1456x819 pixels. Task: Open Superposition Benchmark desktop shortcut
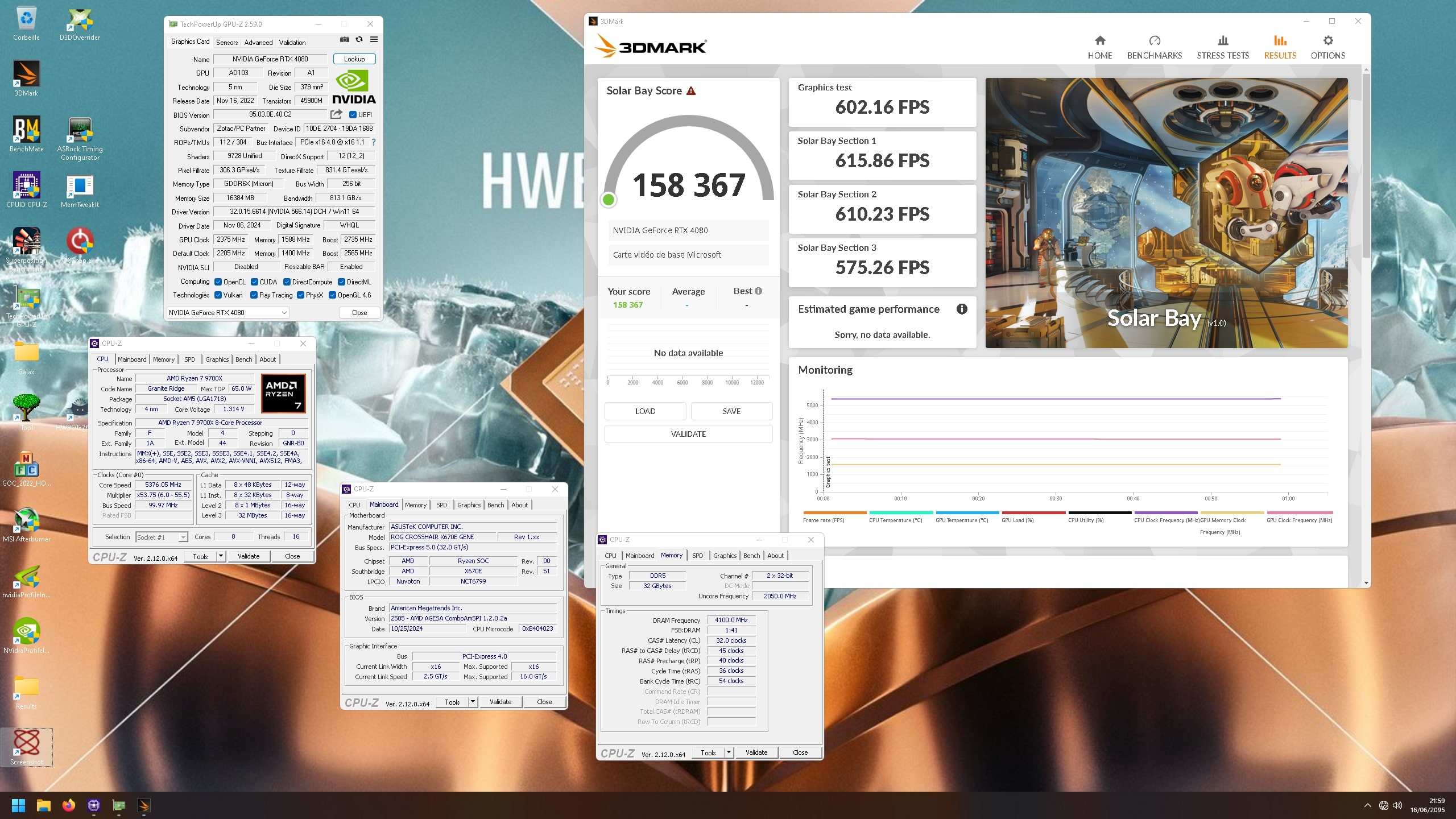point(26,249)
